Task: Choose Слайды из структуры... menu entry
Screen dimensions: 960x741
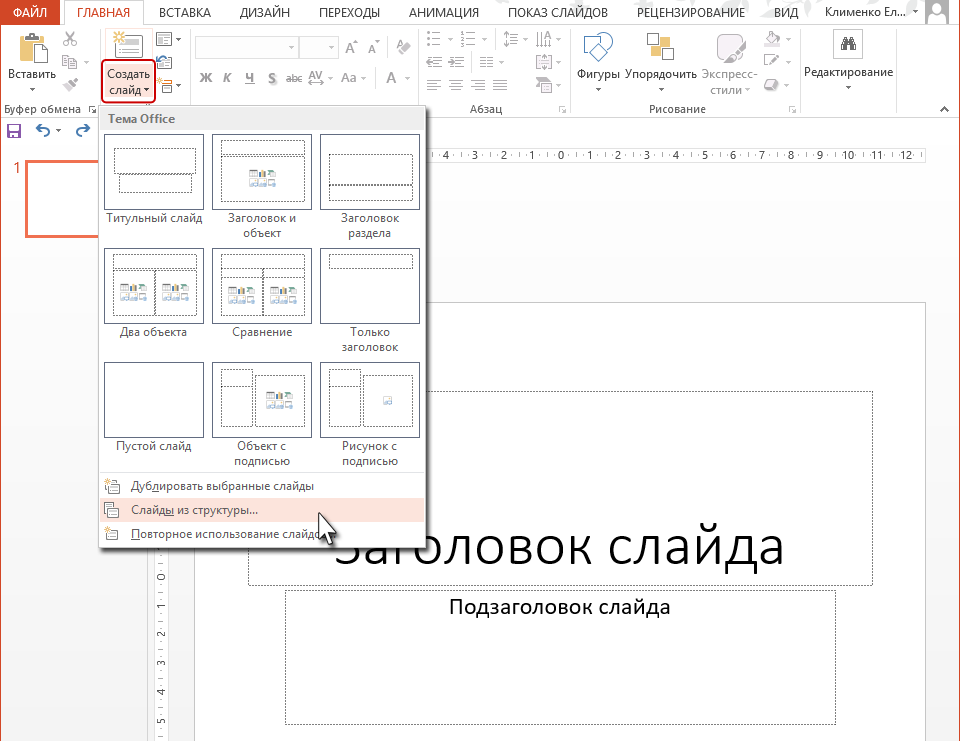Action: point(261,510)
